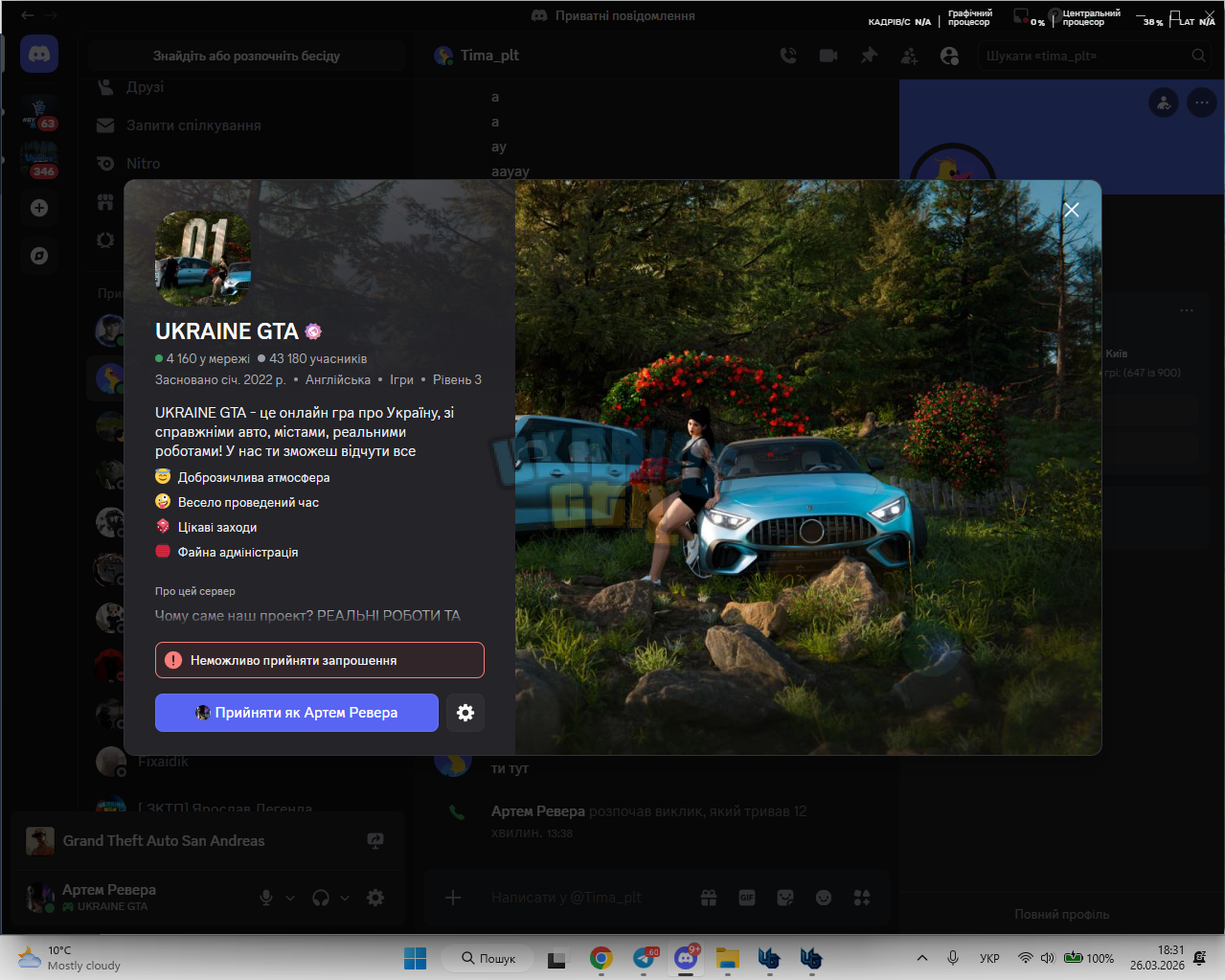Expand hidden system tray icons chevron
The image size is (1225, 980).
921,958
